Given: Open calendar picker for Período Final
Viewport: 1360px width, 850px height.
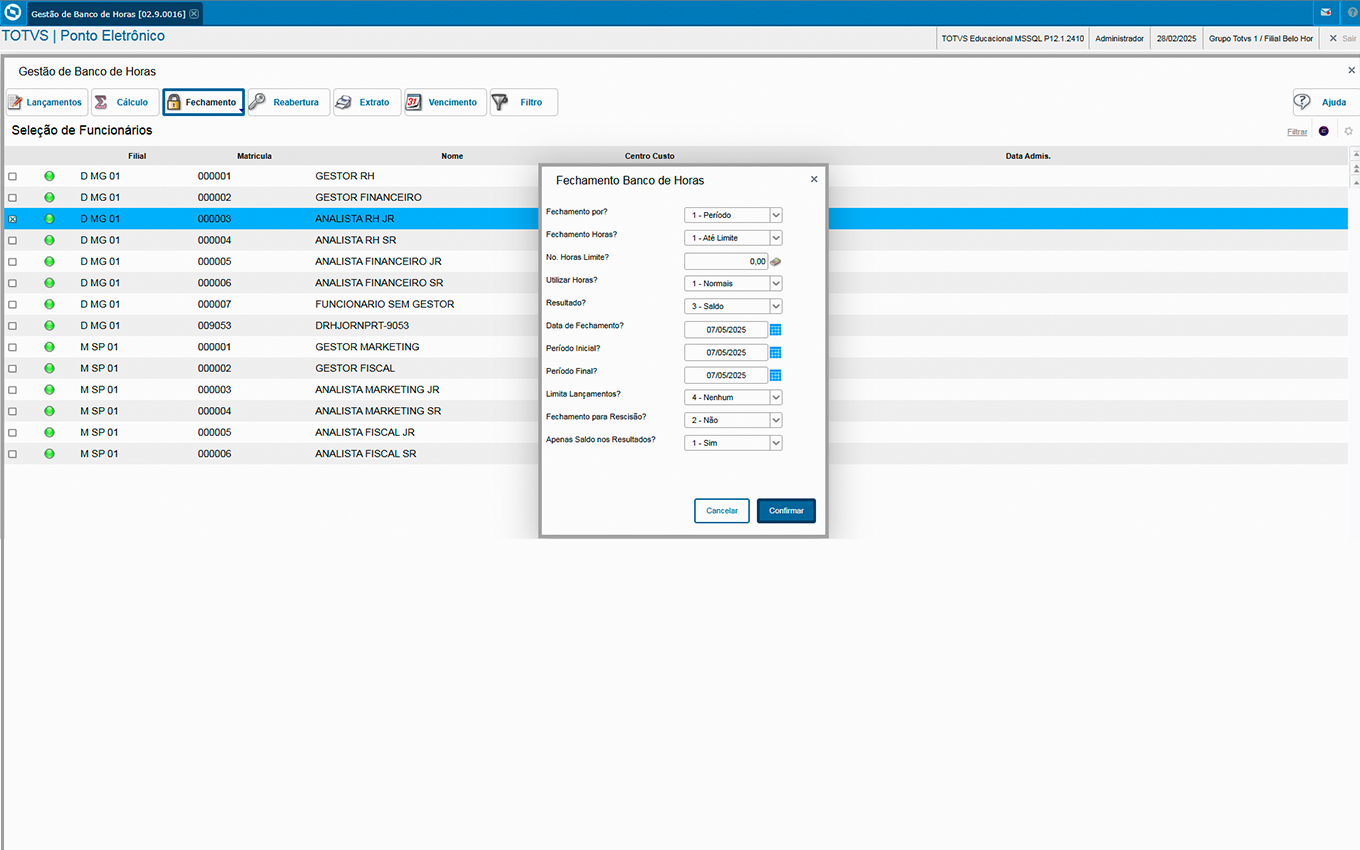Looking at the screenshot, I should point(775,376).
